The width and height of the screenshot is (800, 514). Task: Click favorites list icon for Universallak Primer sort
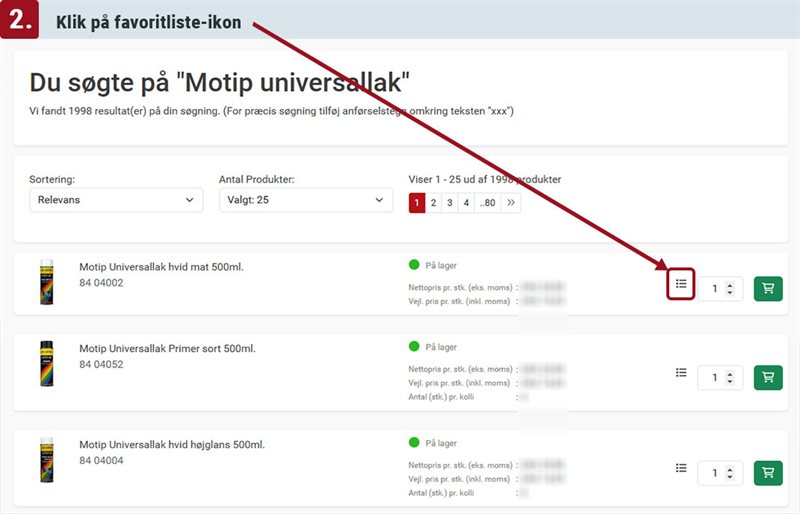pos(681,372)
